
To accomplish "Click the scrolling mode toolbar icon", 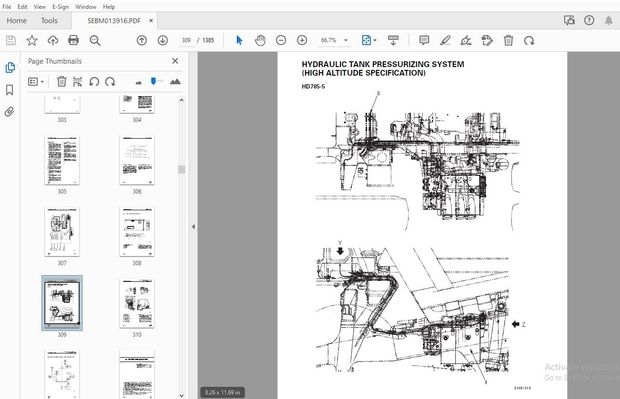I will click(393, 40).
